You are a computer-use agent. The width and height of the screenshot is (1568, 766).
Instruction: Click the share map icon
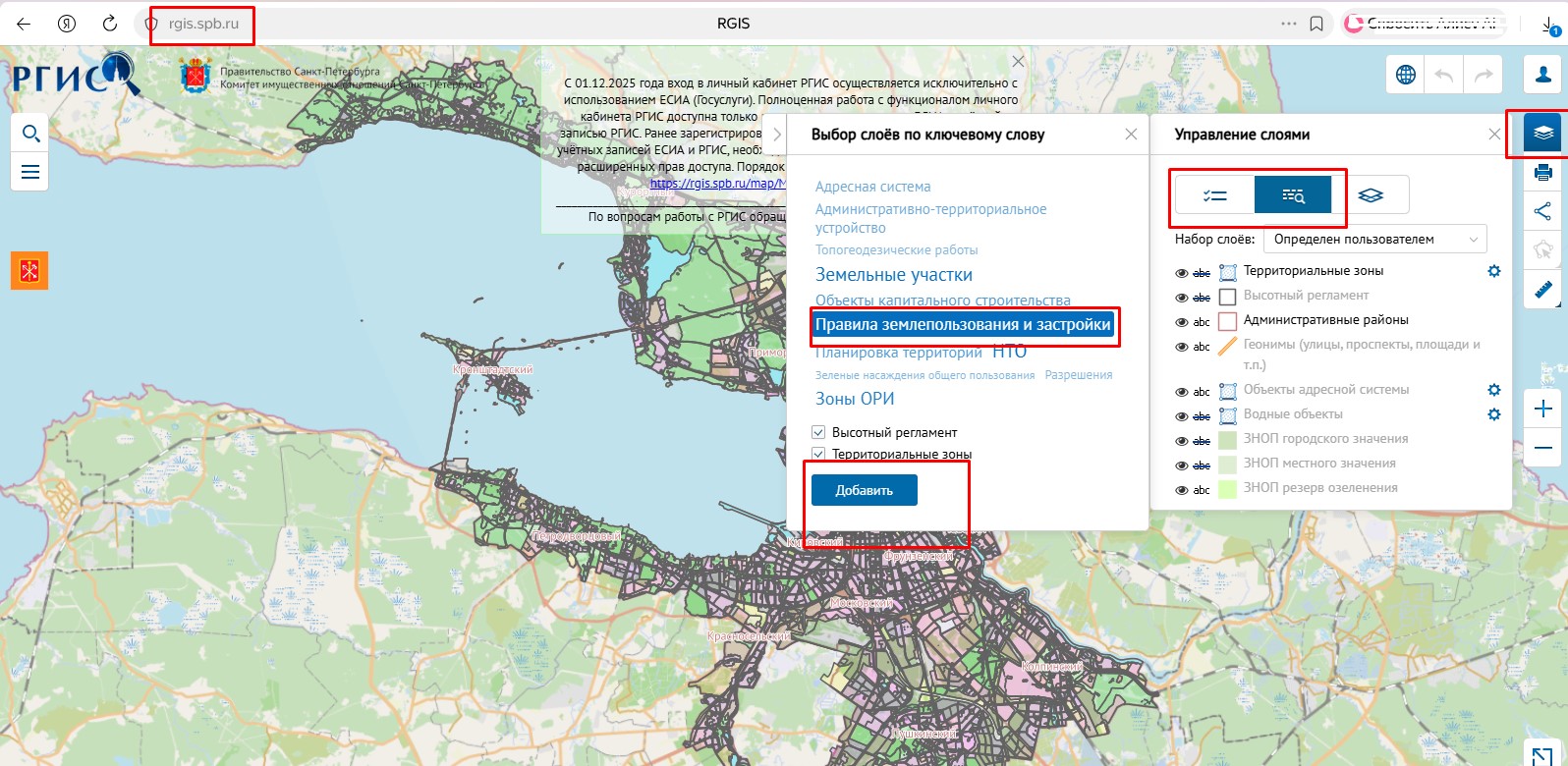[1542, 211]
